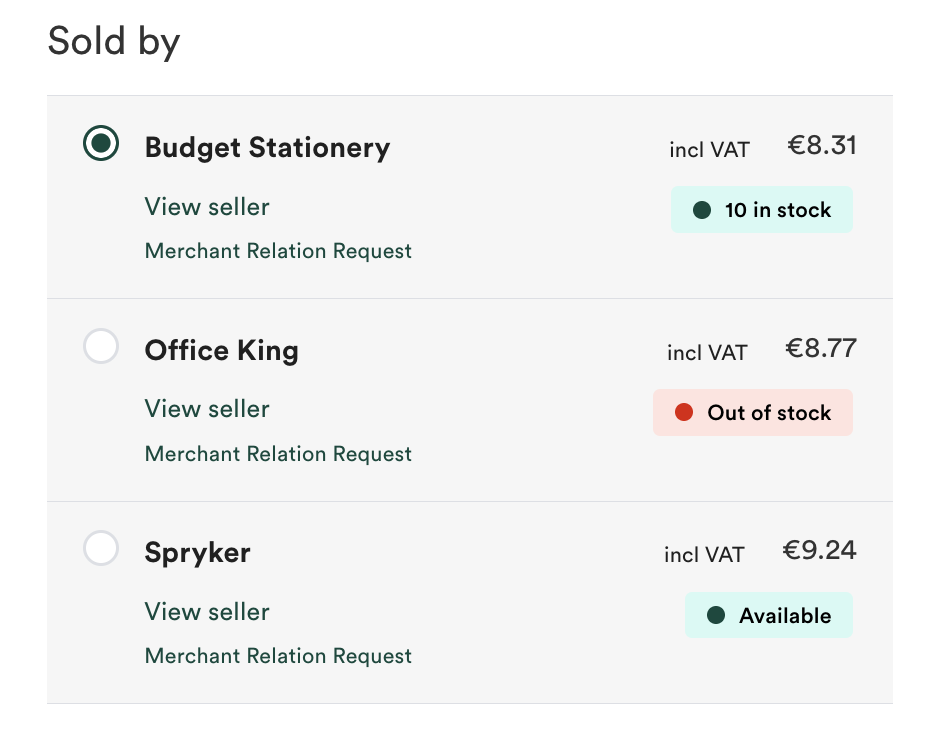Open View seller for Budget Stationery
This screenshot has width=950, height=736.
tap(207, 207)
